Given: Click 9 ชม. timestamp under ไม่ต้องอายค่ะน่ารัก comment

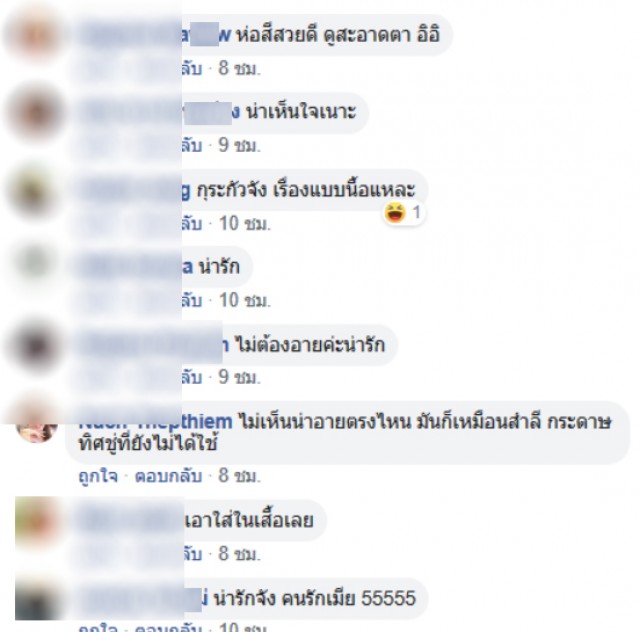Looking at the screenshot, I should [239, 377].
